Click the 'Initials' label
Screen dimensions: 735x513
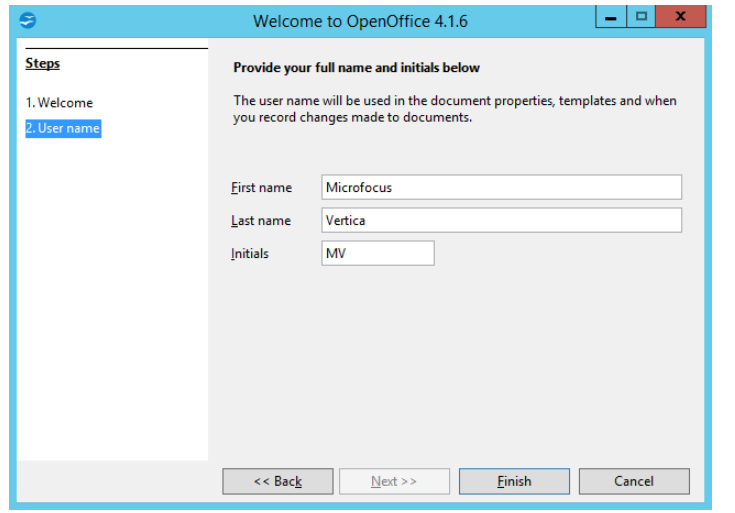249,254
